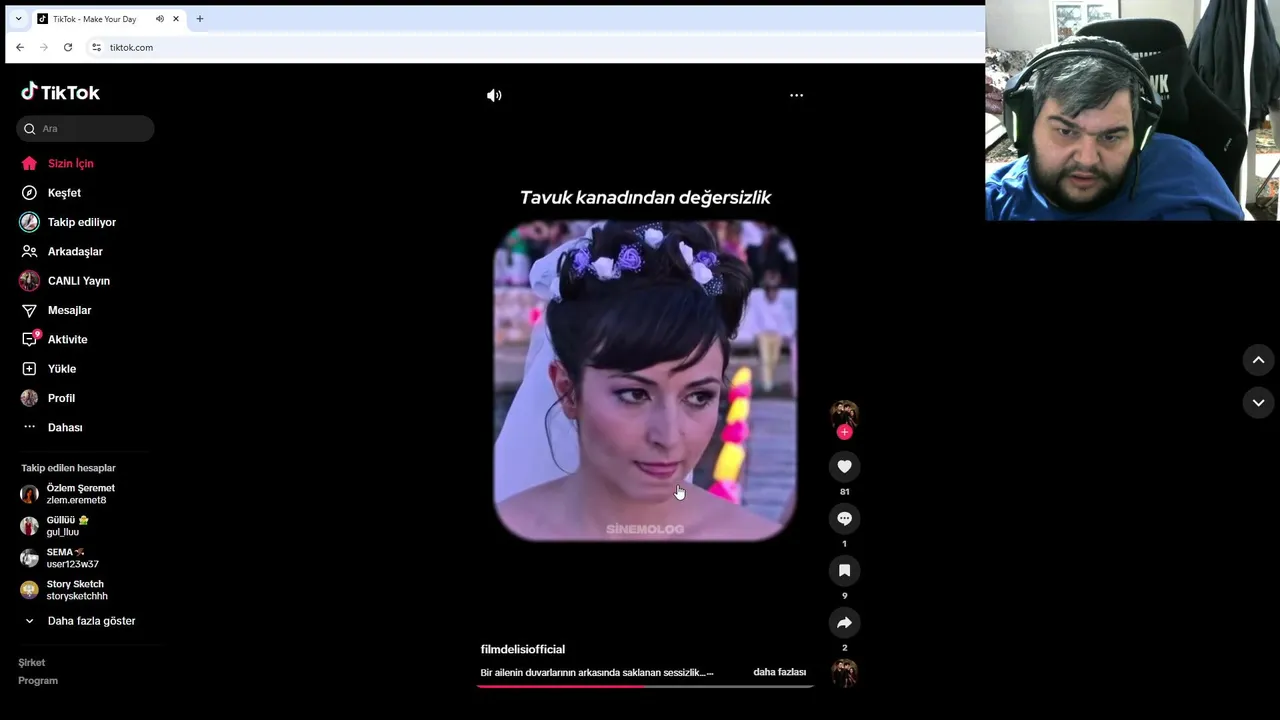Viewport: 1280px width, 720px height.
Task: Expand the Dahası menu
Action: pyautogui.click(x=52, y=427)
